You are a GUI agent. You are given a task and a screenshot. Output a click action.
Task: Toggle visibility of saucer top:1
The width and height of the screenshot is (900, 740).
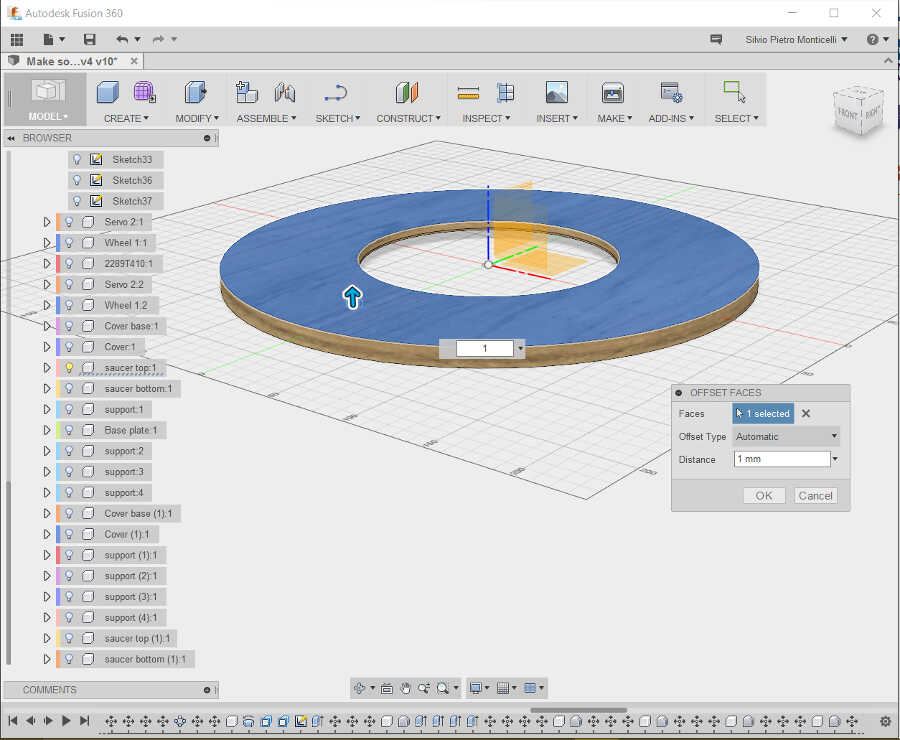tap(70, 367)
